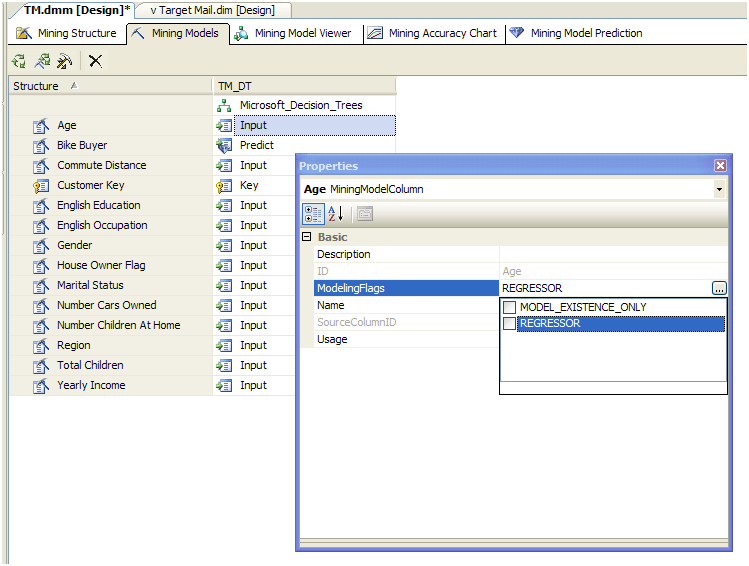
Task: Sort properties alphabetically with A-Z icon
Action: (x=335, y=213)
